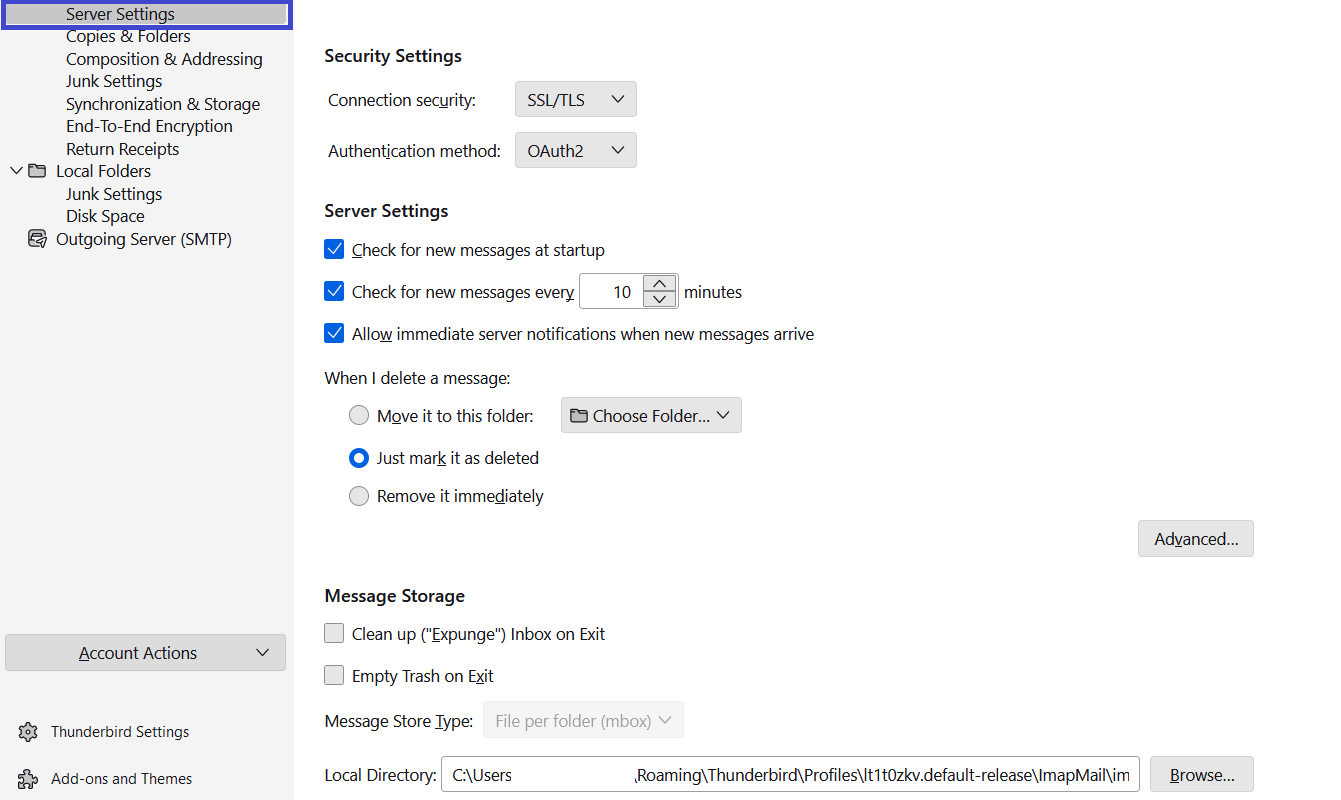The height and width of the screenshot is (800, 1341).
Task: Open the Authentication method dropdown
Action: coord(575,149)
